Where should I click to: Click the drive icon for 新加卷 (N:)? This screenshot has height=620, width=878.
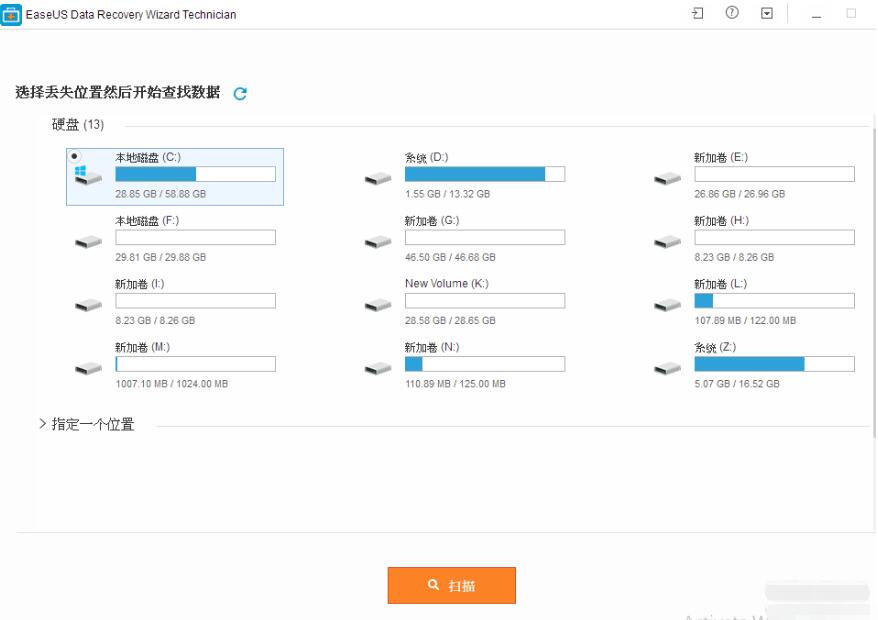pyautogui.click(x=378, y=369)
